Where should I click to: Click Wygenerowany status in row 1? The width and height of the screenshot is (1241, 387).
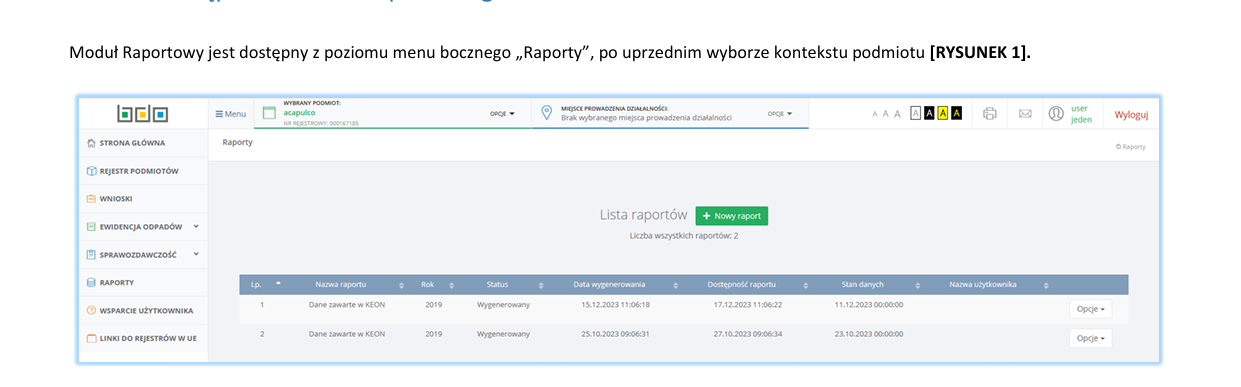pyautogui.click(x=503, y=304)
